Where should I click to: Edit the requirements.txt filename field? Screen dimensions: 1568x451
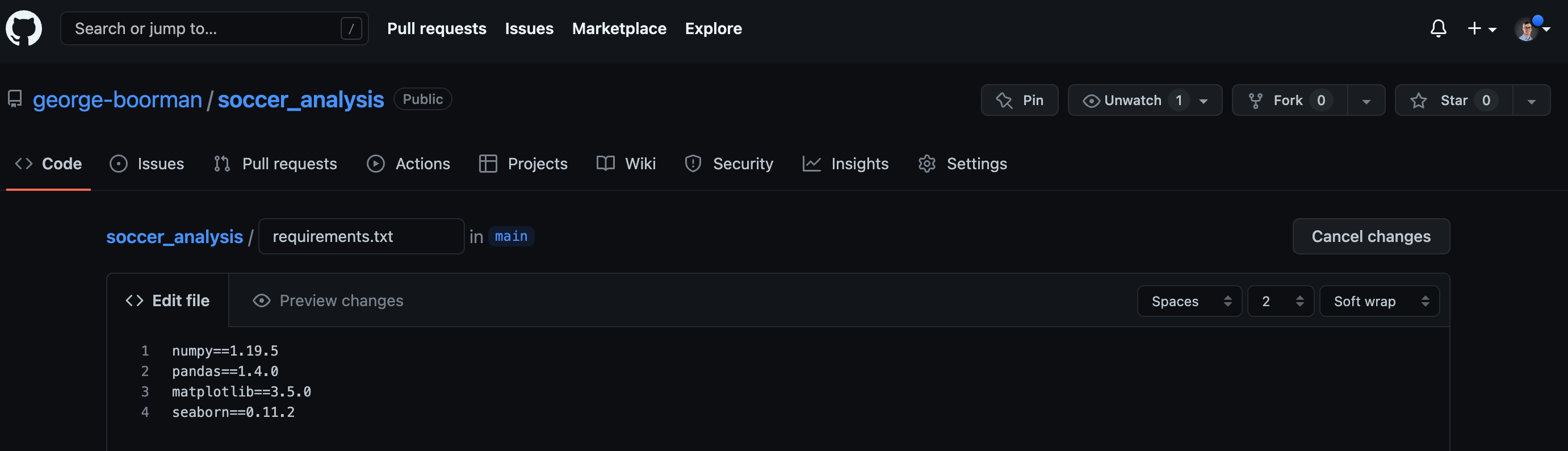tap(362, 236)
